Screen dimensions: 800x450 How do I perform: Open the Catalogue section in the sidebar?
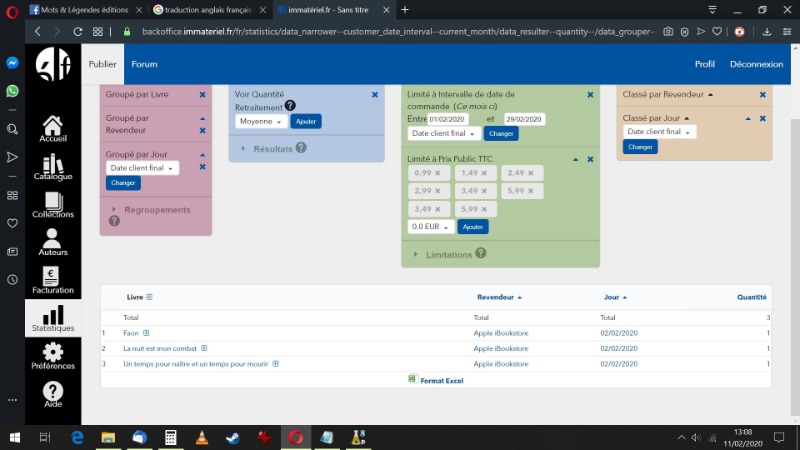click(53, 167)
